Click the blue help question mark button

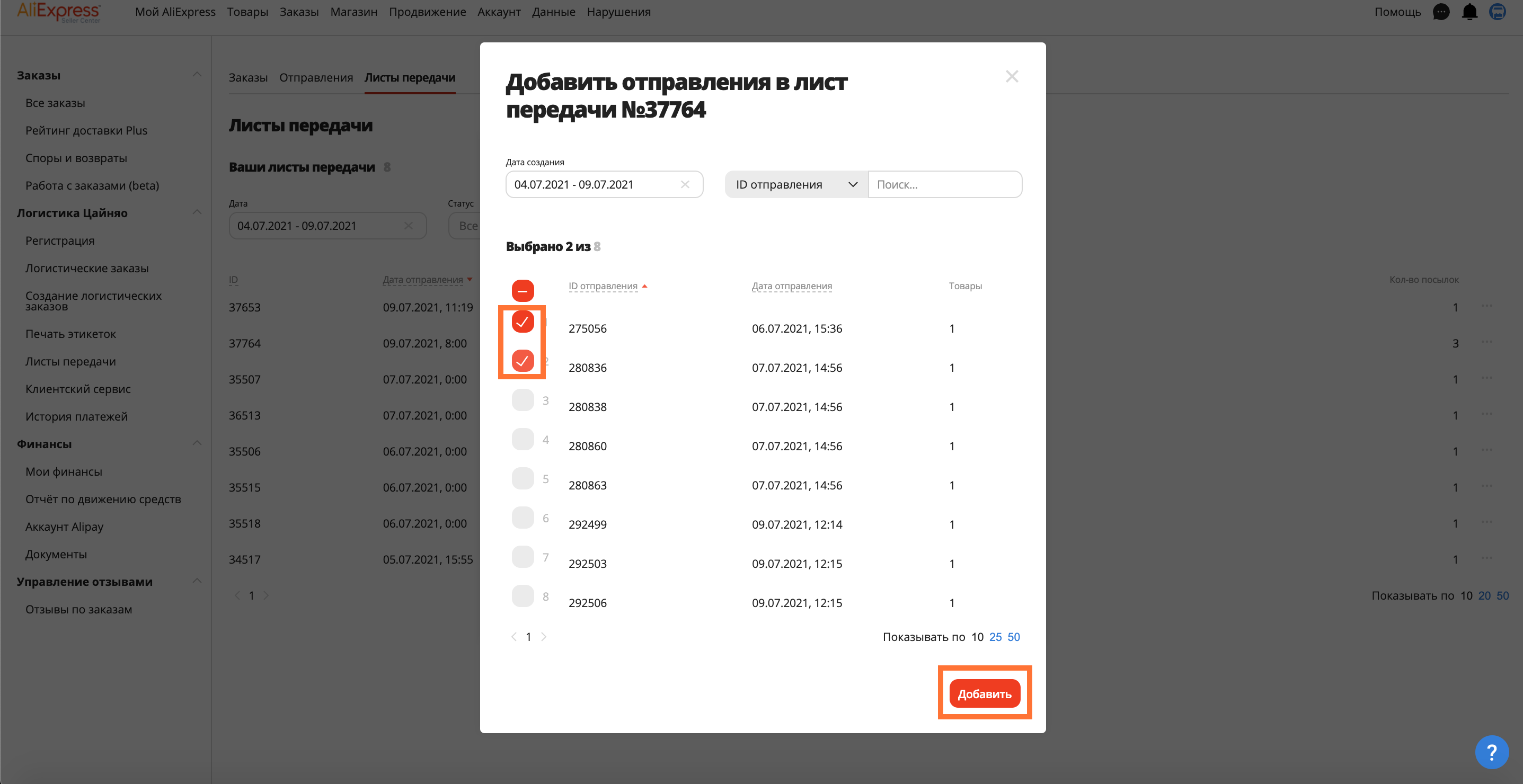pos(1492,752)
